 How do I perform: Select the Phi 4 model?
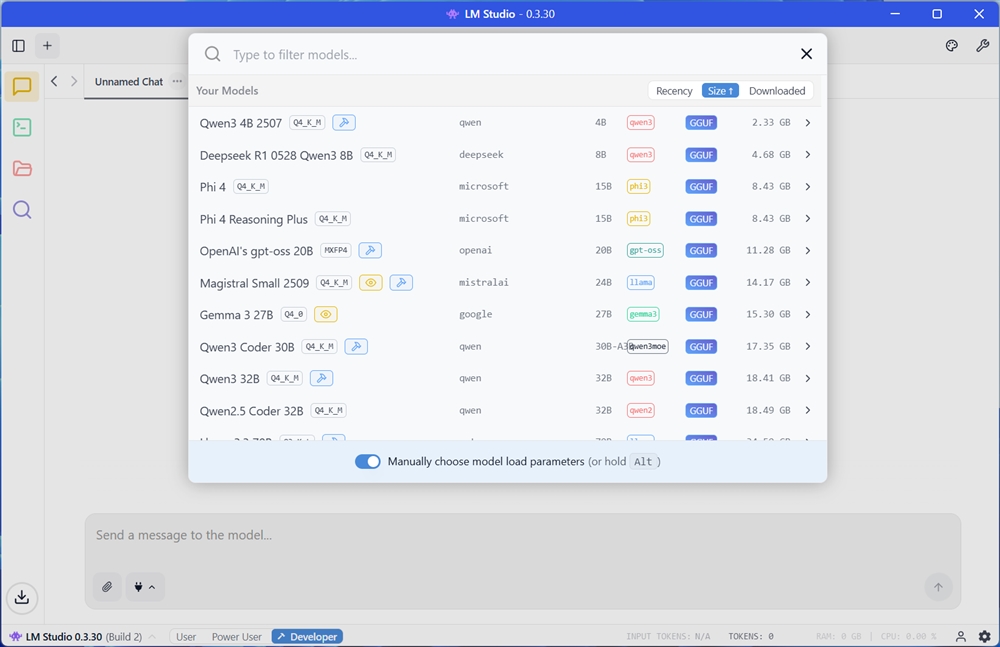pyautogui.click(x=212, y=187)
